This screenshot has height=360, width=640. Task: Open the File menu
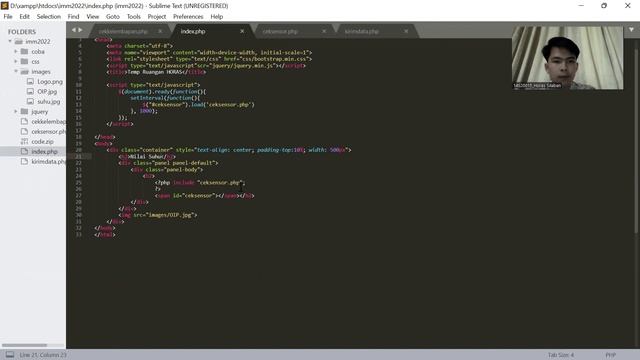point(8,17)
